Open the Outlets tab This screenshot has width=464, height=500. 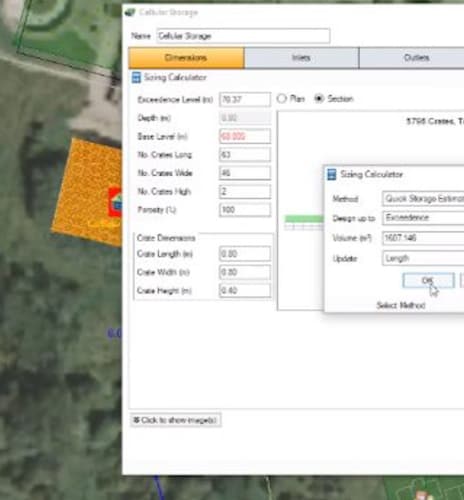click(412, 58)
